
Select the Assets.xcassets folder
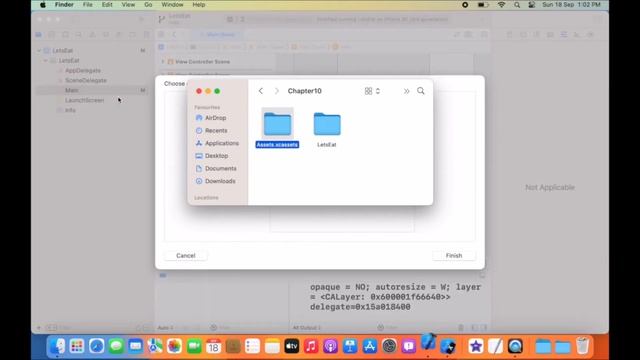pyautogui.click(x=277, y=124)
